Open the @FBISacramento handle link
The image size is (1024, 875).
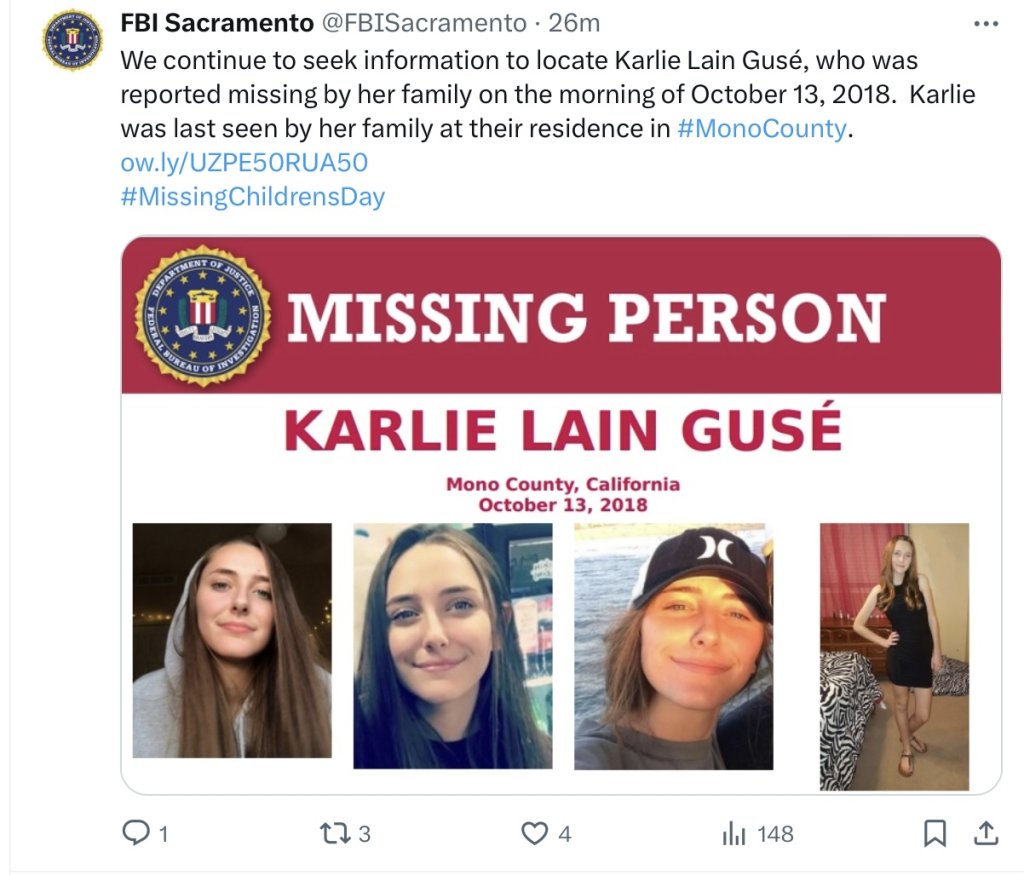tap(424, 23)
